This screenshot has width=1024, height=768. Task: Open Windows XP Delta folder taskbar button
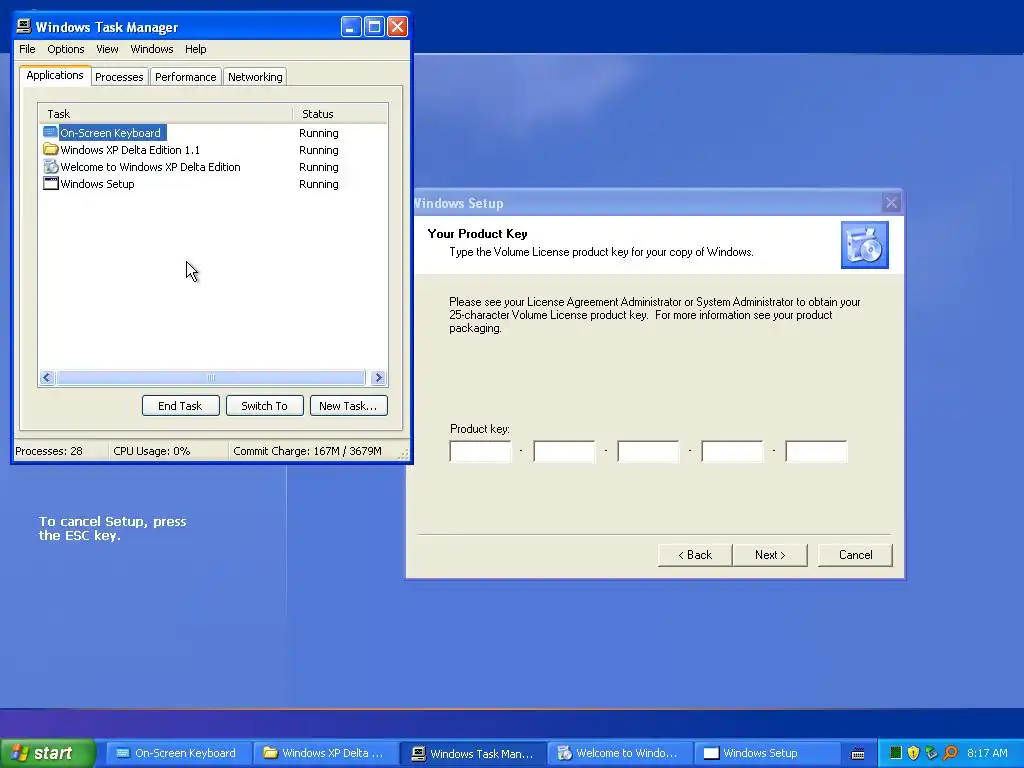coord(326,753)
